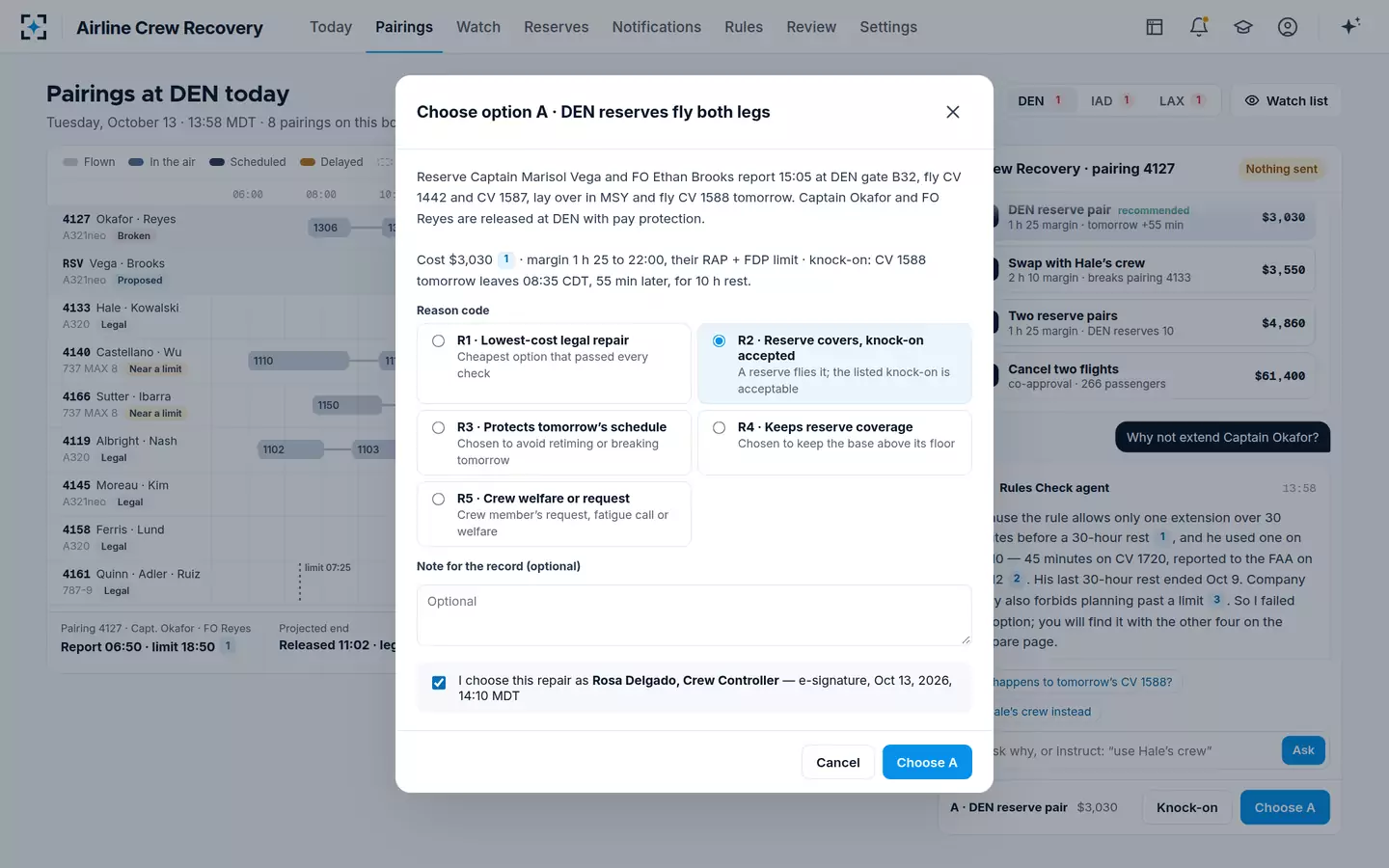Click the eye icon in Watch list
The height and width of the screenshot is (868, 1389).
1252,100
